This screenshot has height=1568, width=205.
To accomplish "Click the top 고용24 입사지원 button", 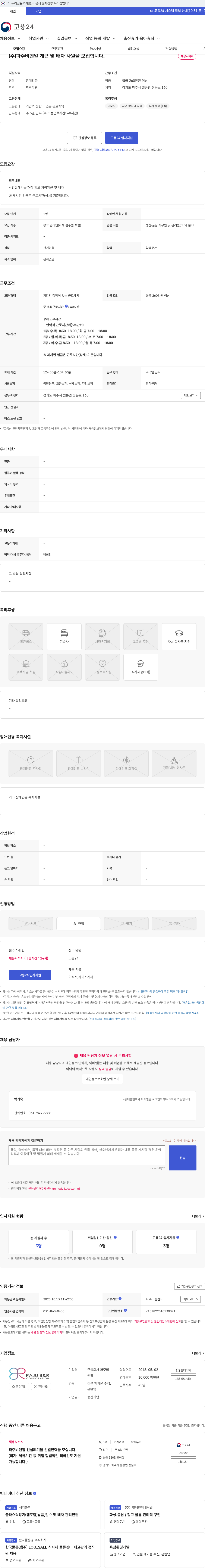I will [122, 138].
